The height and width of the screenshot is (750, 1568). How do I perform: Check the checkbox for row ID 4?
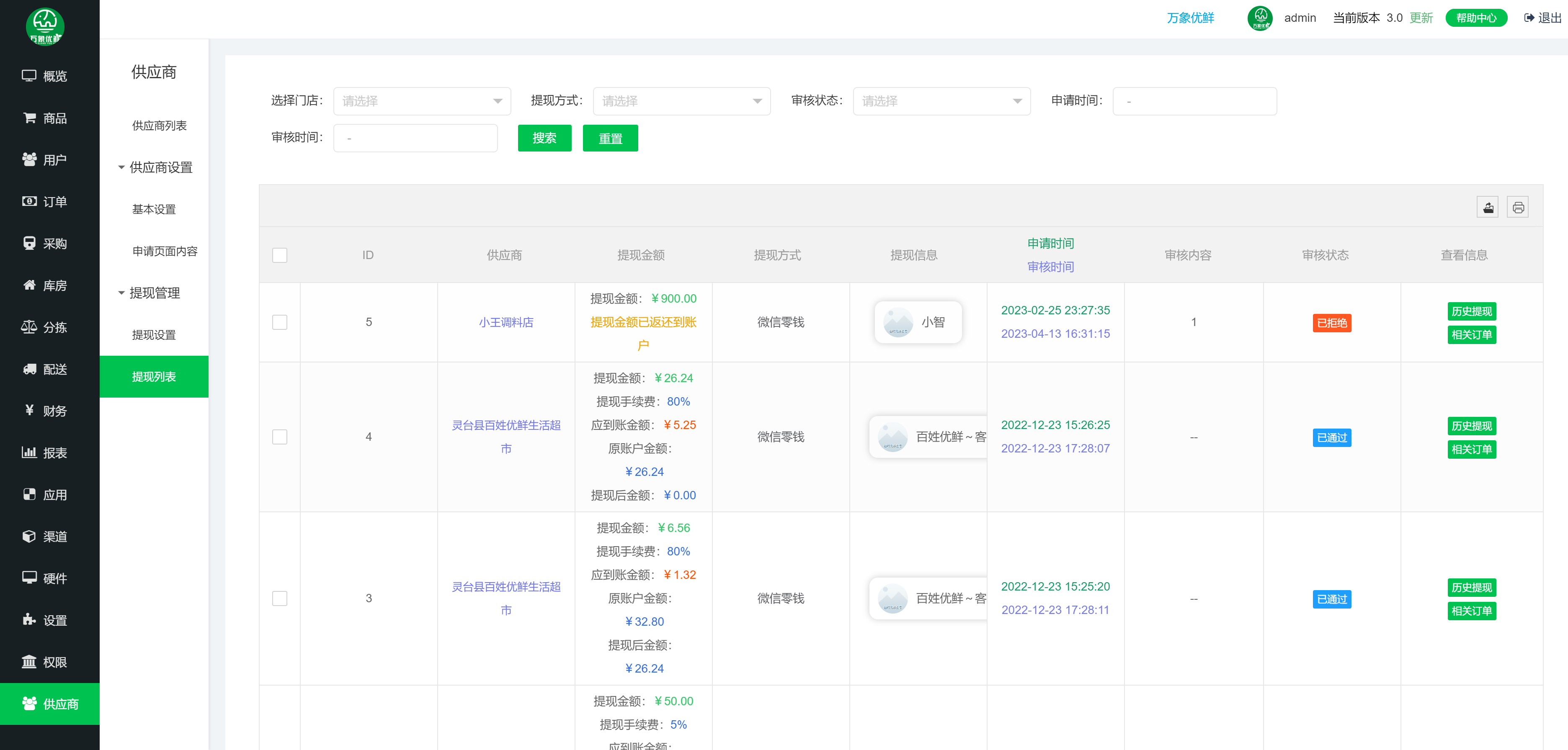coord(279,437)
